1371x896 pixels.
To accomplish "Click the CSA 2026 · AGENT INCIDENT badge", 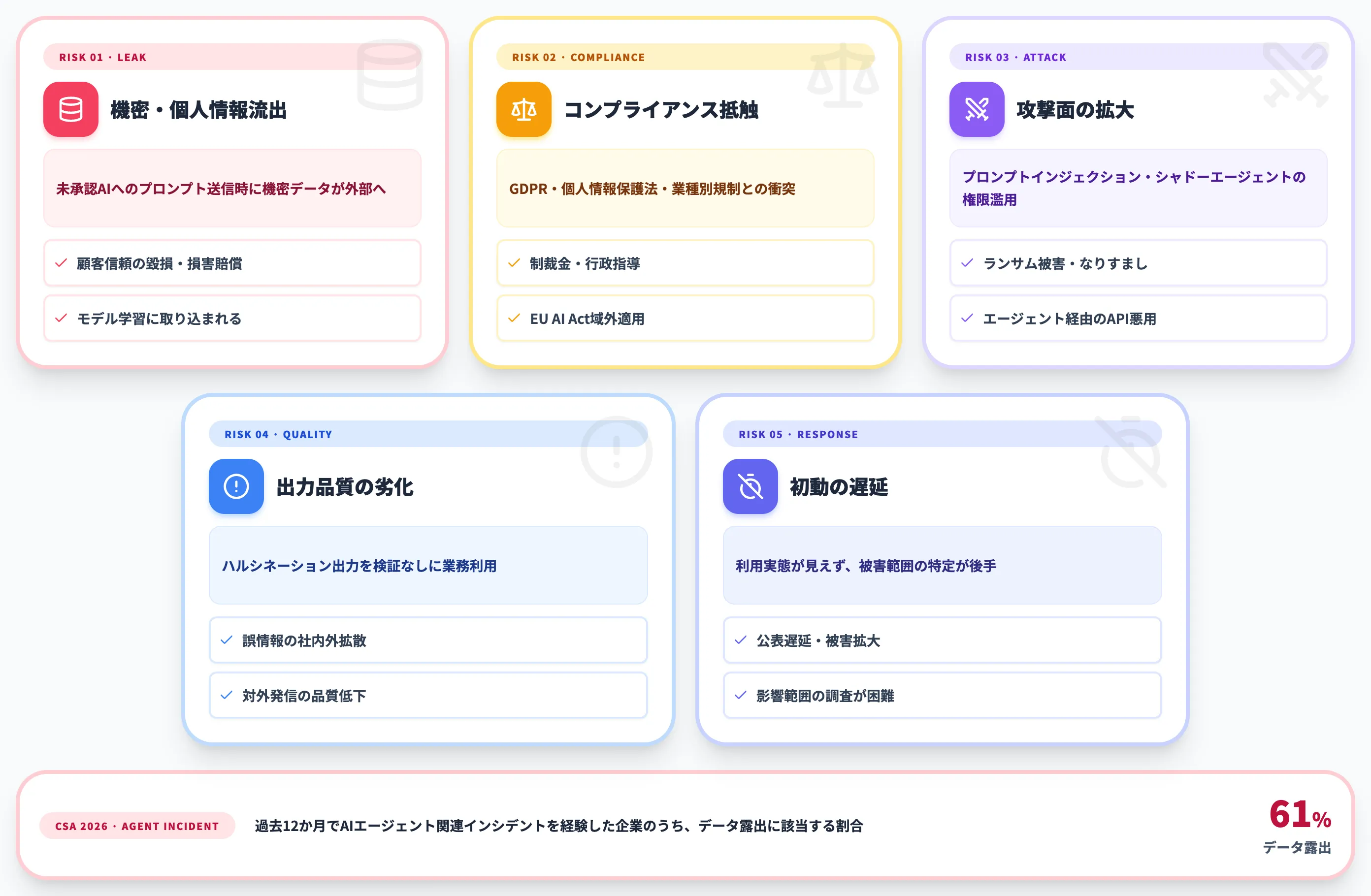I will pyautogui.click(x=137, y=826).
